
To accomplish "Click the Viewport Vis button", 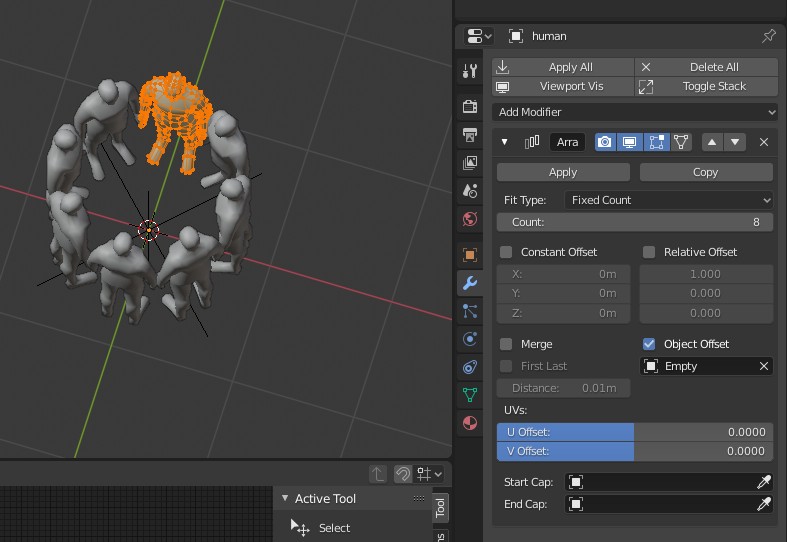I will 563,86.
